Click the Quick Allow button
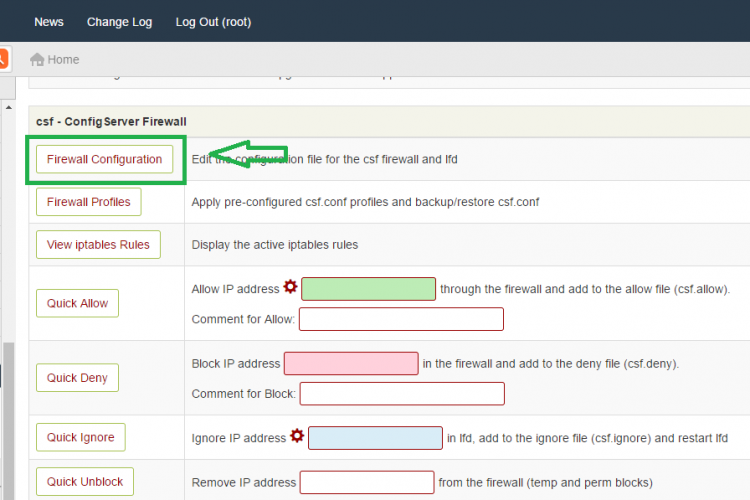Image resolution: width=750 pixels, height=500 pixels. coord(77,303)
